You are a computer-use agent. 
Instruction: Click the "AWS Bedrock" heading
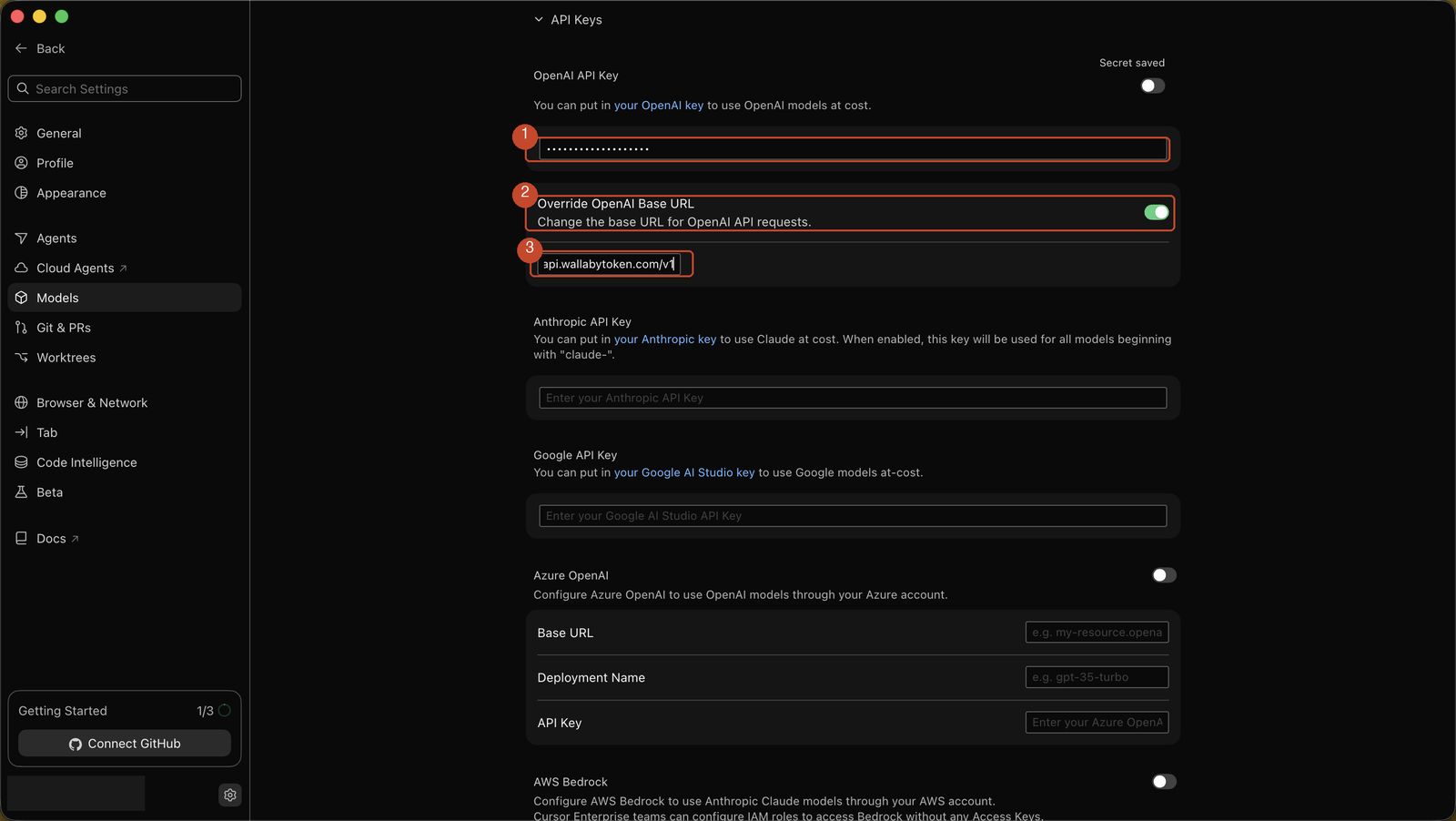(571, 782)
